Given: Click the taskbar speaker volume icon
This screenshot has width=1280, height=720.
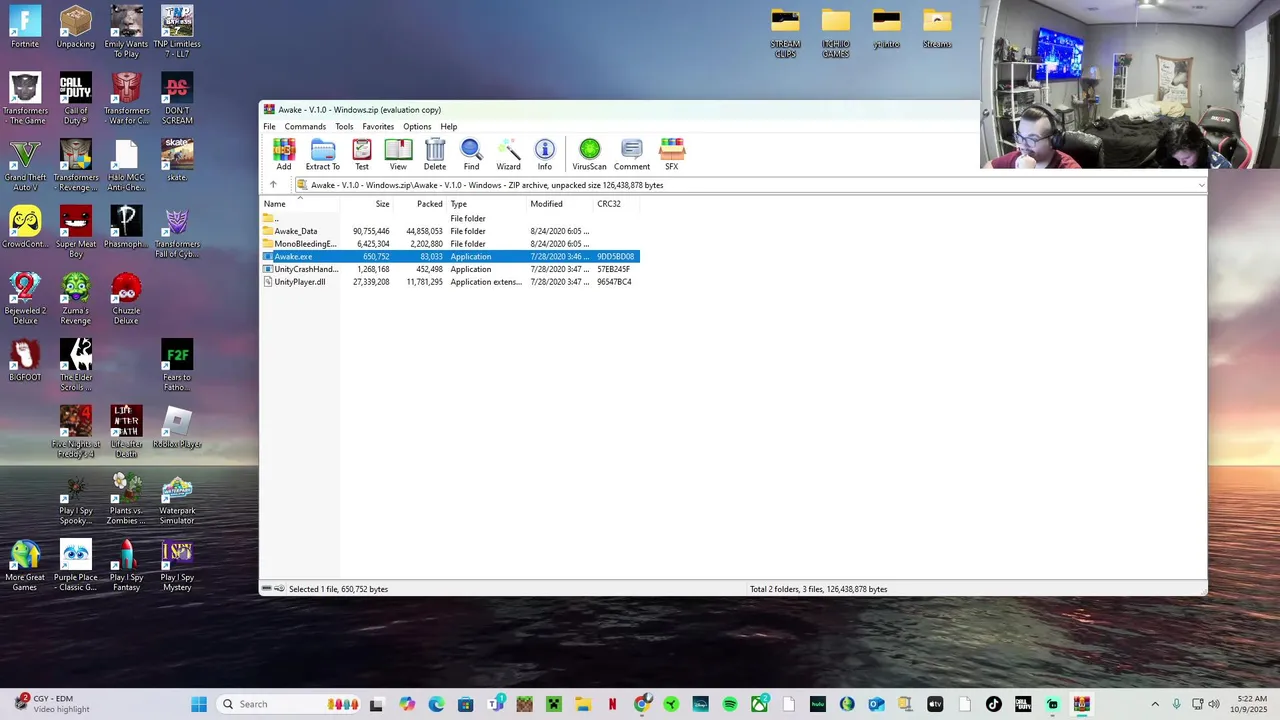Looking at the screenshot, I should click(1213, 704).
